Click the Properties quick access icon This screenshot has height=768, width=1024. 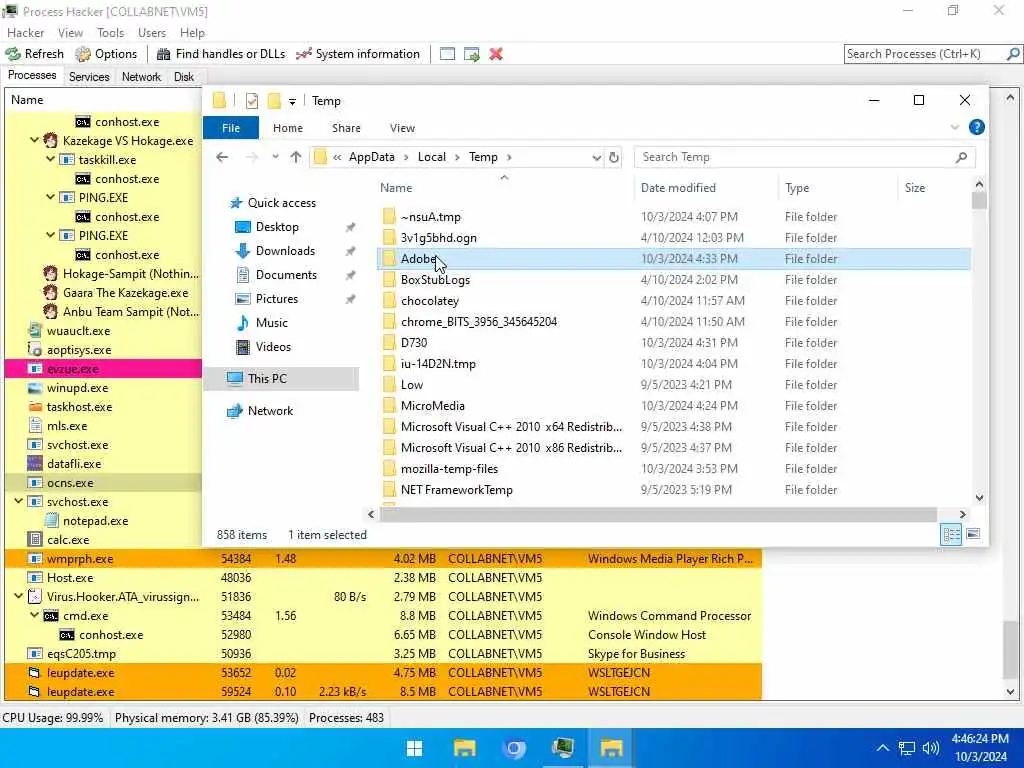click(x=252, y=101)
